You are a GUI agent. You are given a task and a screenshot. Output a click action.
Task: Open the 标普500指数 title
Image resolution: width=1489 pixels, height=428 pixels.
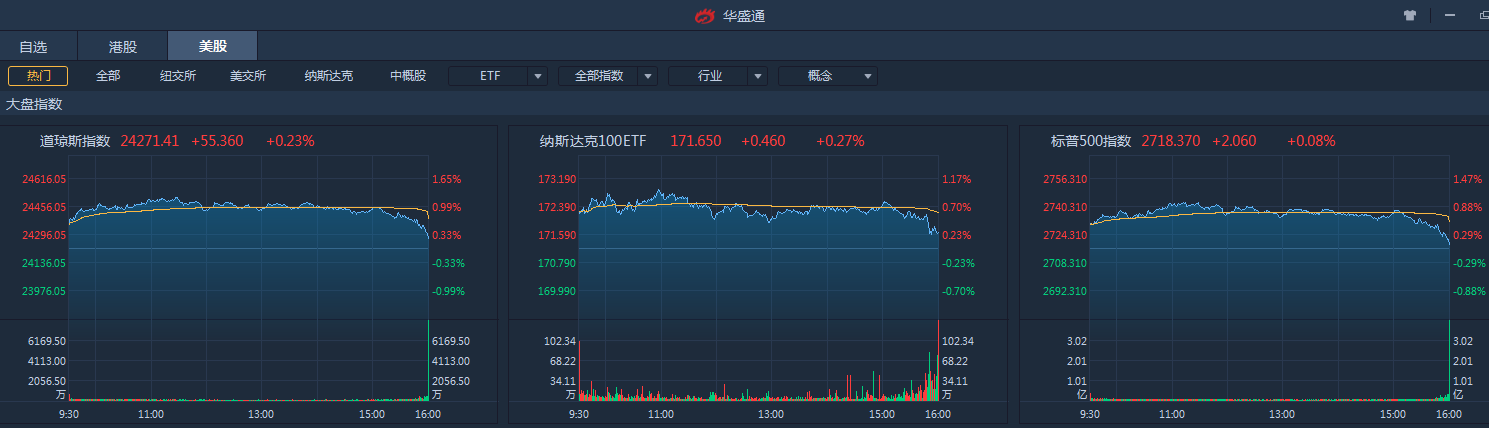1091,141
